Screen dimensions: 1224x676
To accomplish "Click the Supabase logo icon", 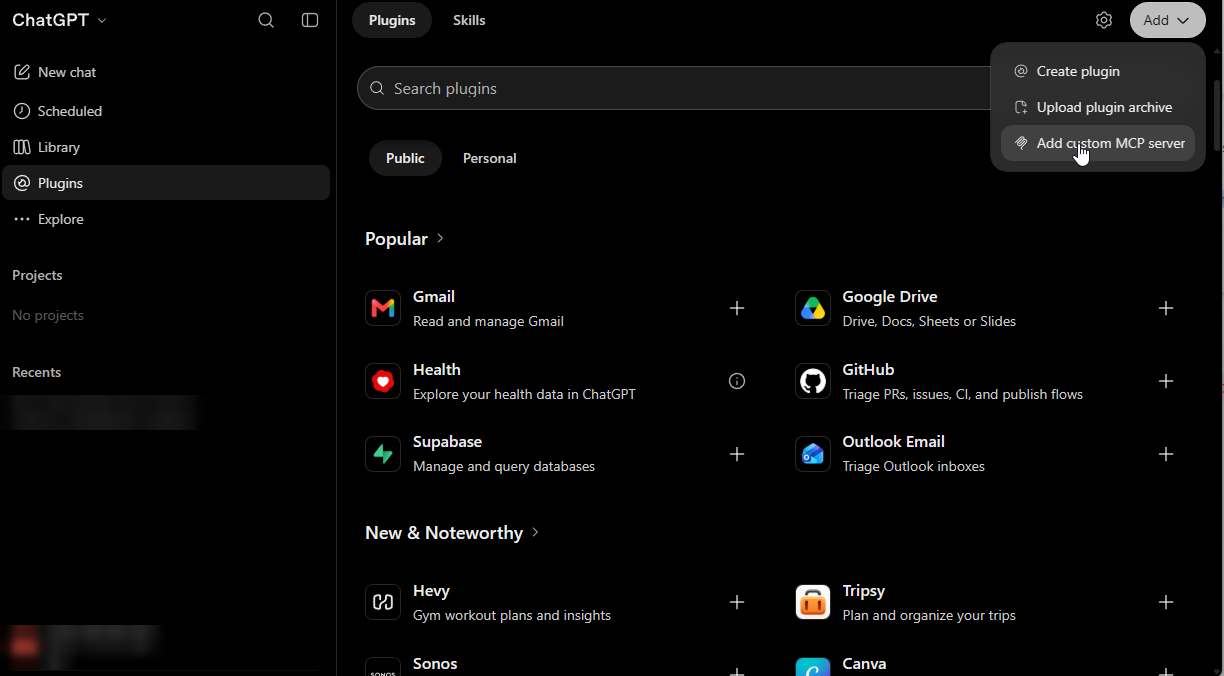I will pos(383,454).
